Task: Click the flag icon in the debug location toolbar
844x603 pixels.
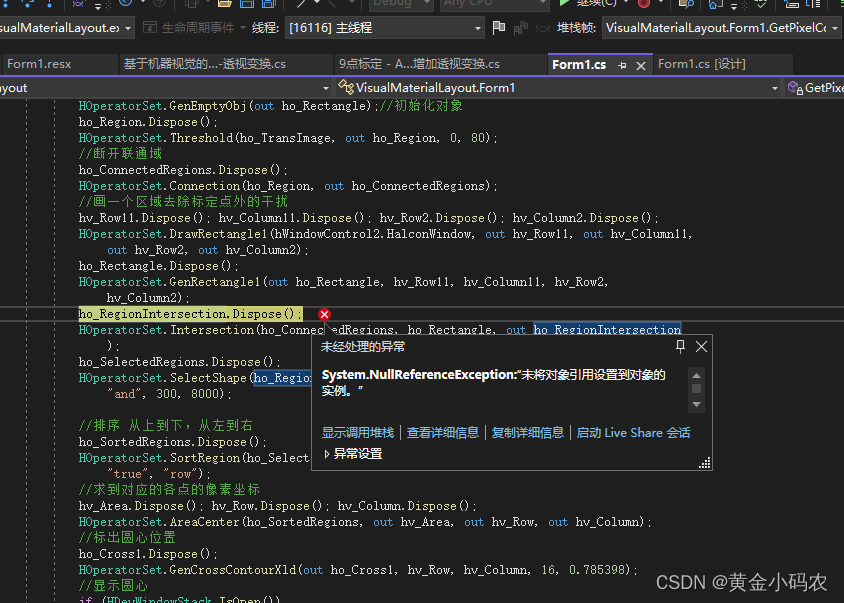Action: [499, 27]
